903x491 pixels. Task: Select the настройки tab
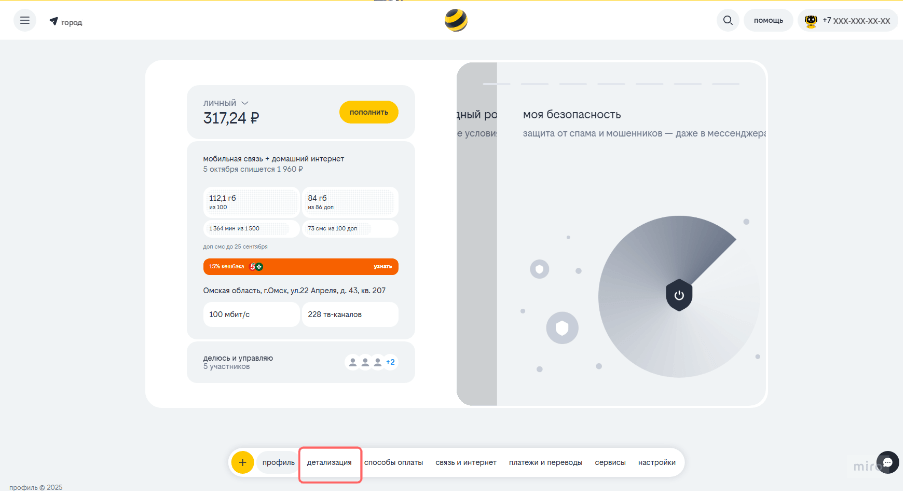(657, 463)
